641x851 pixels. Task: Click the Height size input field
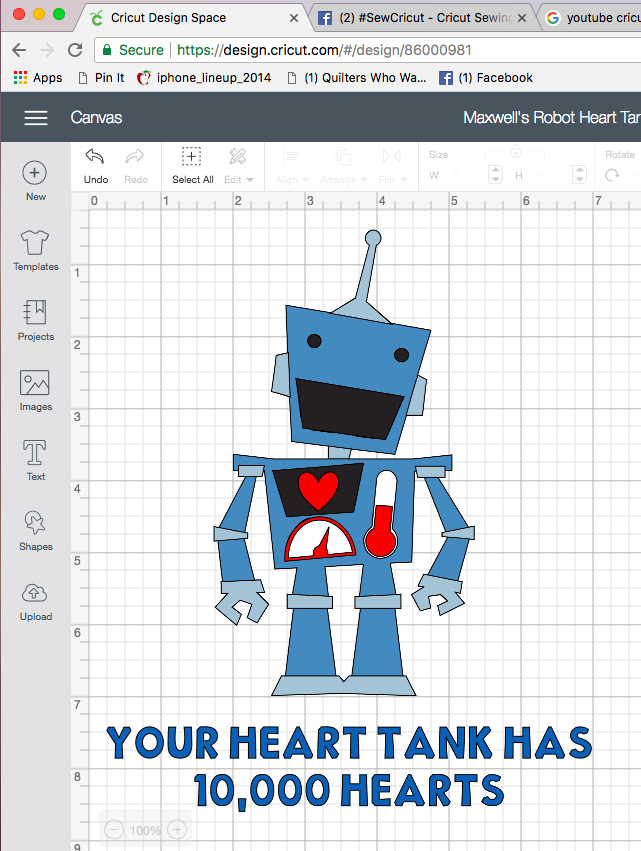pyautogui.click(x=551, y=175)
